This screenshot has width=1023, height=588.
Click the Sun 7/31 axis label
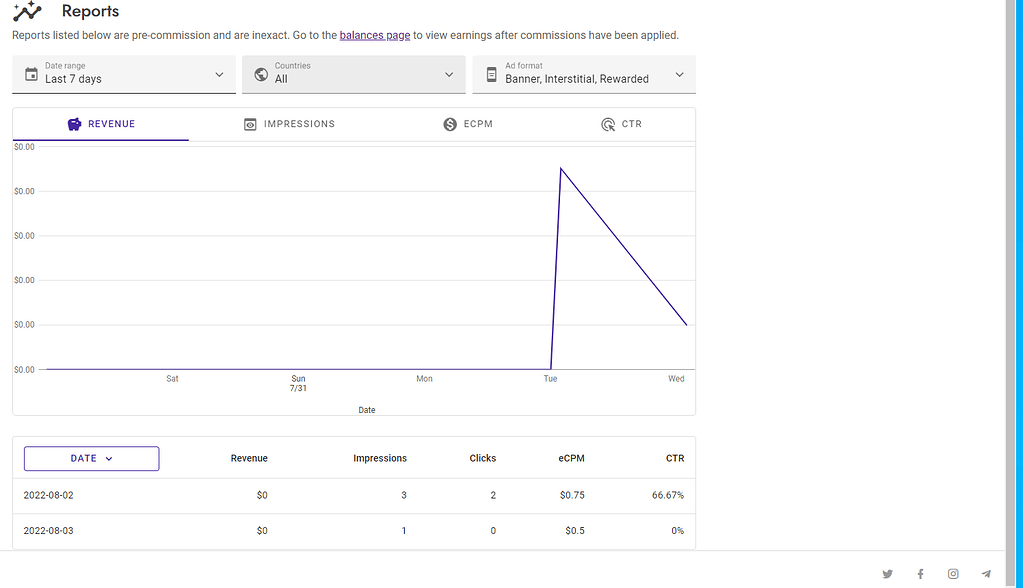tap(298, 383)
